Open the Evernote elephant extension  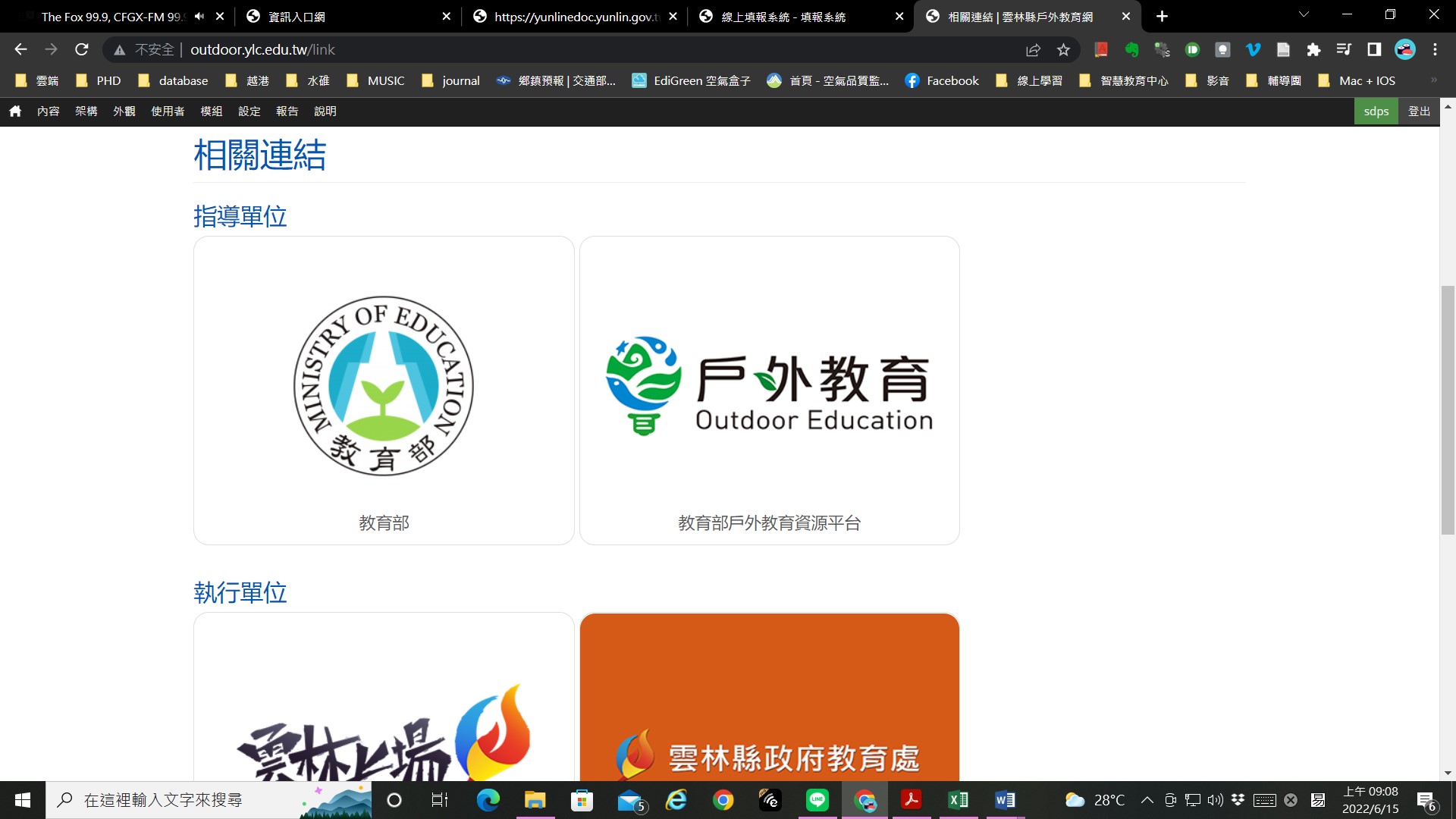tap(1131, 49)
